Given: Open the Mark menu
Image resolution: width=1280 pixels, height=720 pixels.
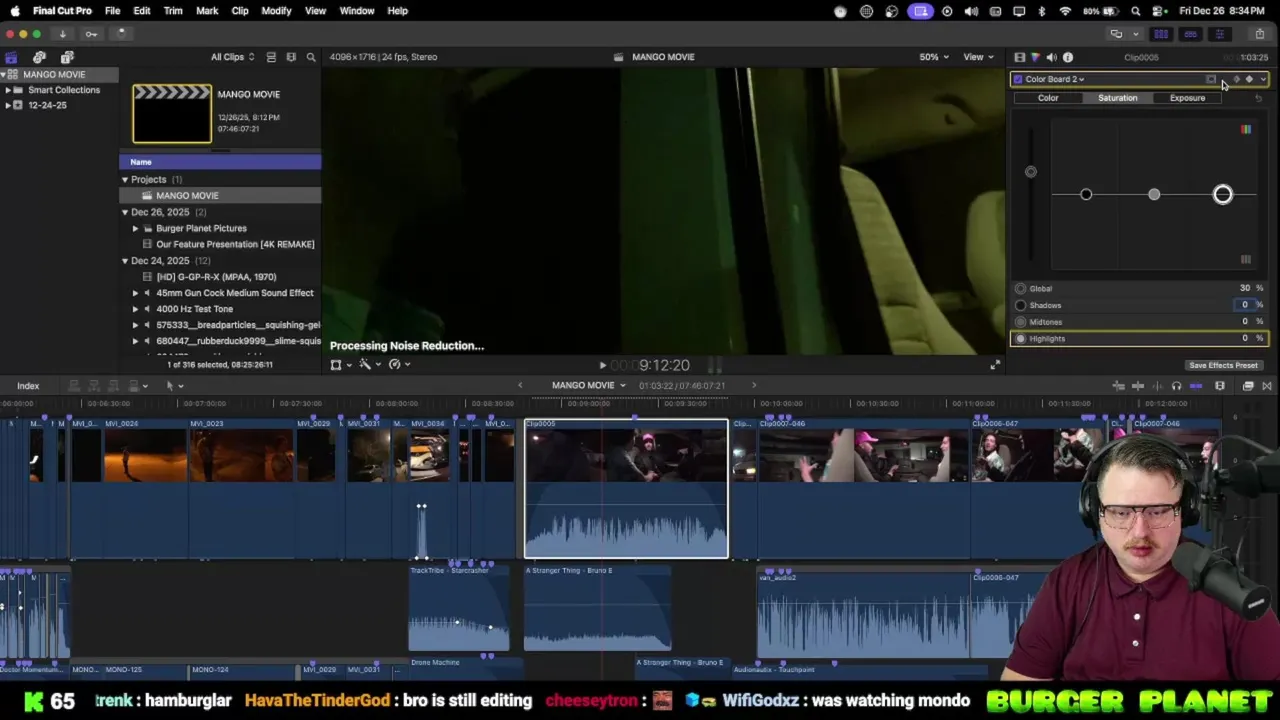Looking at the screenshot, I should 207,11.
